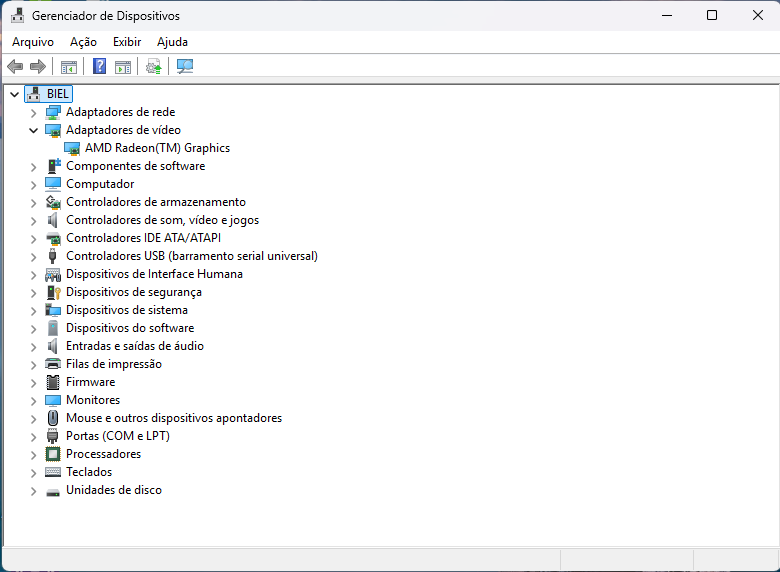Screen dimensions: 780x572
Task: Expand the Monitores chevron
Action: pyautogui.click(x=33, y=401)
